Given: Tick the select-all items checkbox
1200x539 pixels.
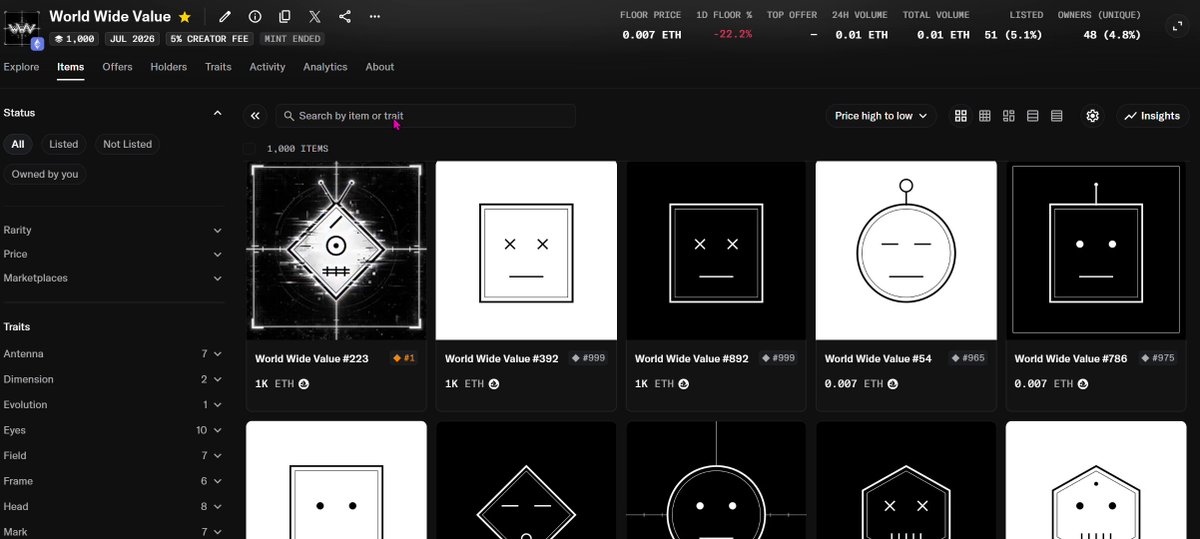Looking at the screenshot, I should pos(249,149).
